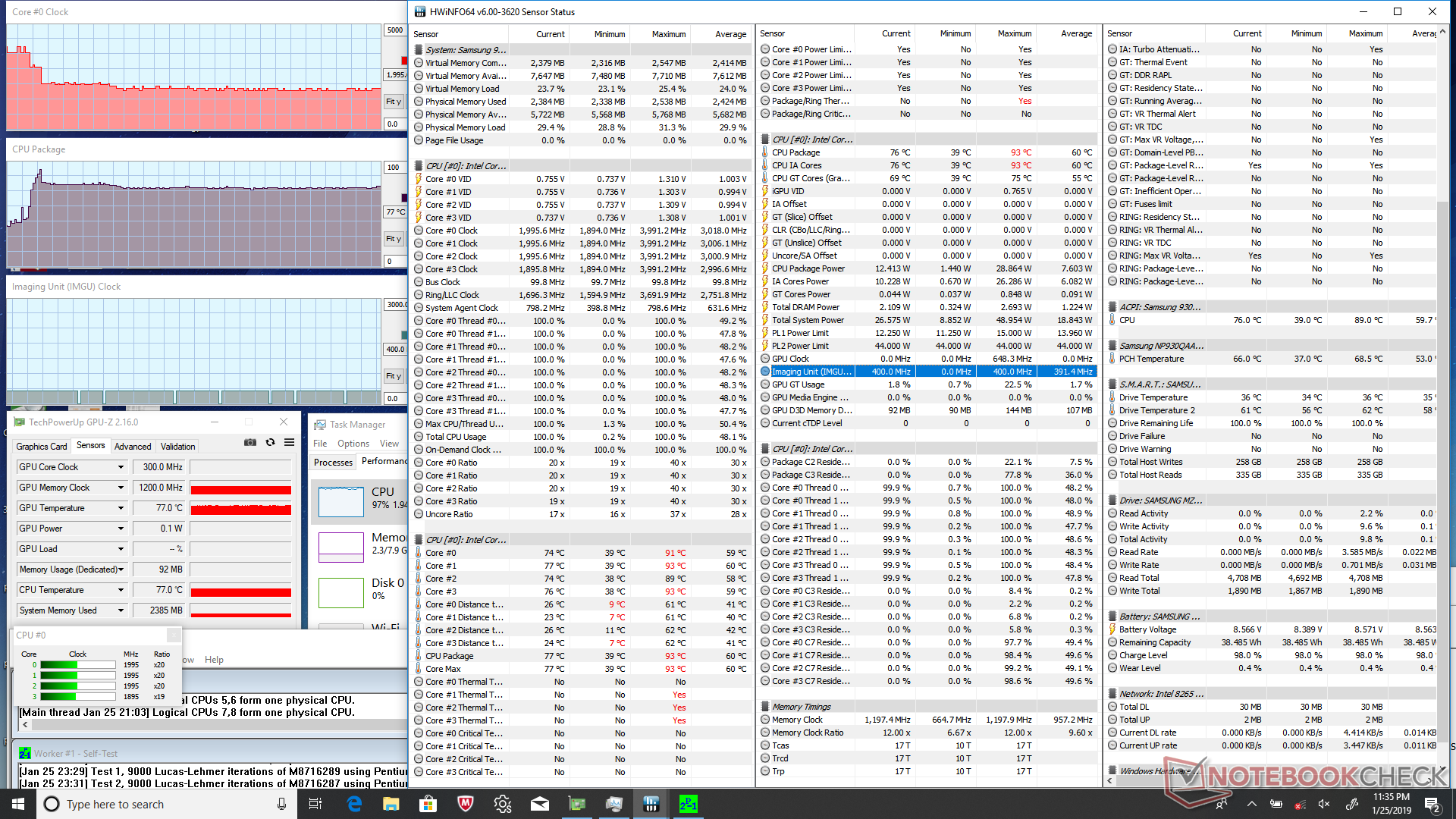Image resolution: width=1456 pixels, height=819 pixels.
Task: Open the Action Center notifications
Action: tap(1432, 804)
